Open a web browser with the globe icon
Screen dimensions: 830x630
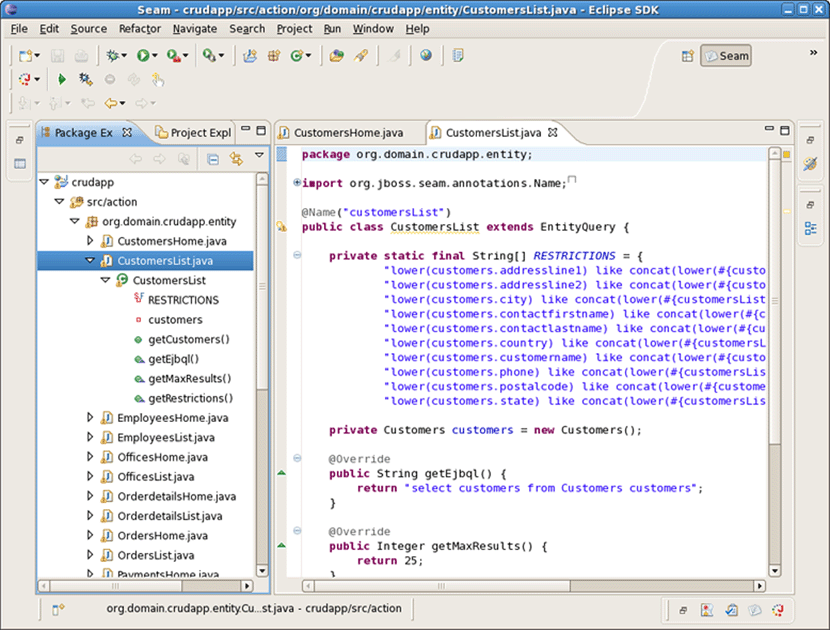[x=425, y=55]
